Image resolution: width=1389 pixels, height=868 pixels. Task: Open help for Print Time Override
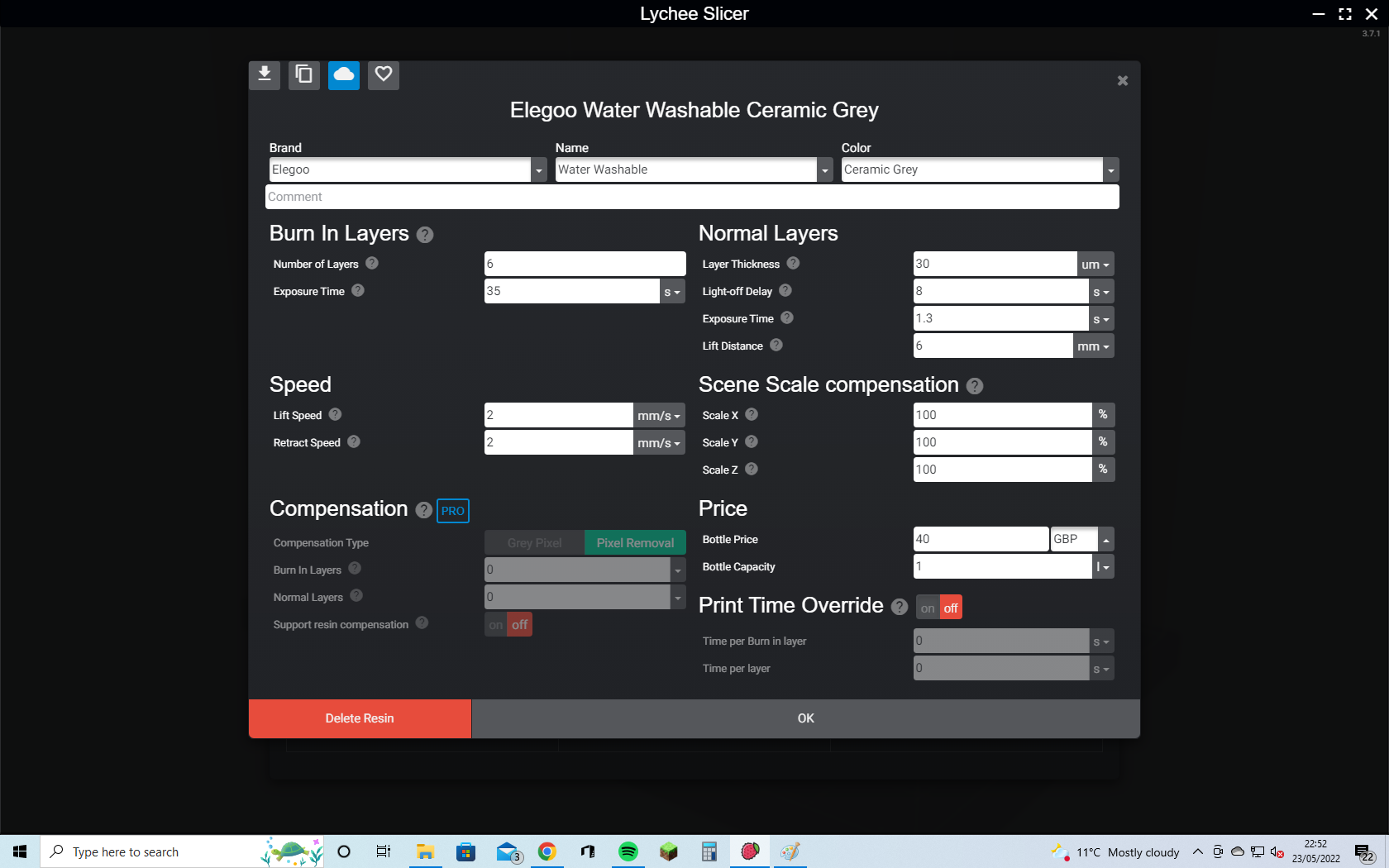(900, 607)
